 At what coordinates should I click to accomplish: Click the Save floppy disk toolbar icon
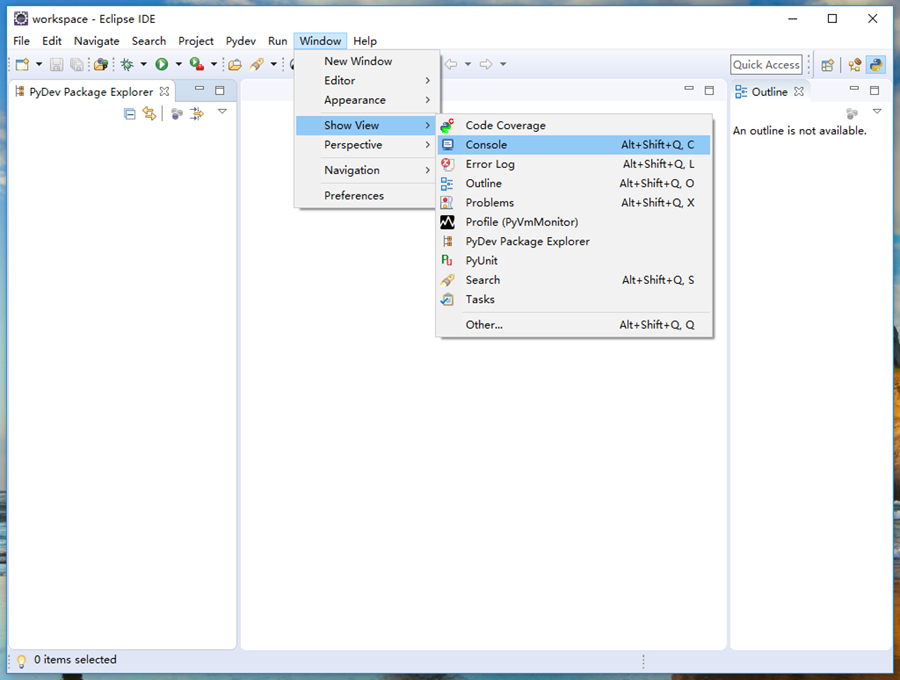[x=56, y=64]
